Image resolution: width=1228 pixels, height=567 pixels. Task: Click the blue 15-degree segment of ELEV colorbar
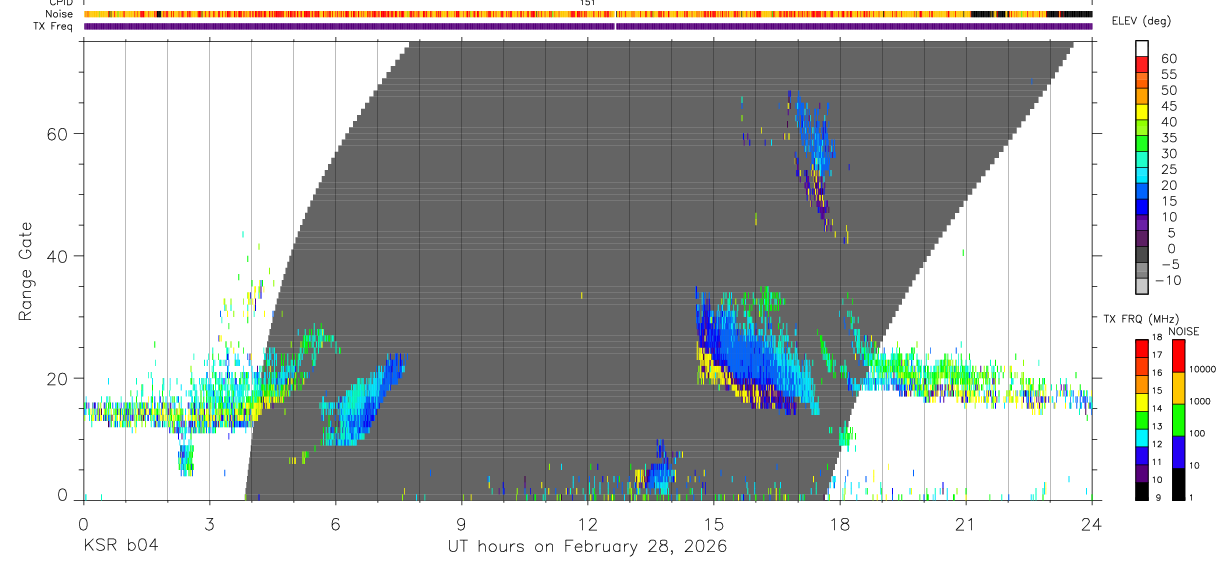click(1142, 206)
